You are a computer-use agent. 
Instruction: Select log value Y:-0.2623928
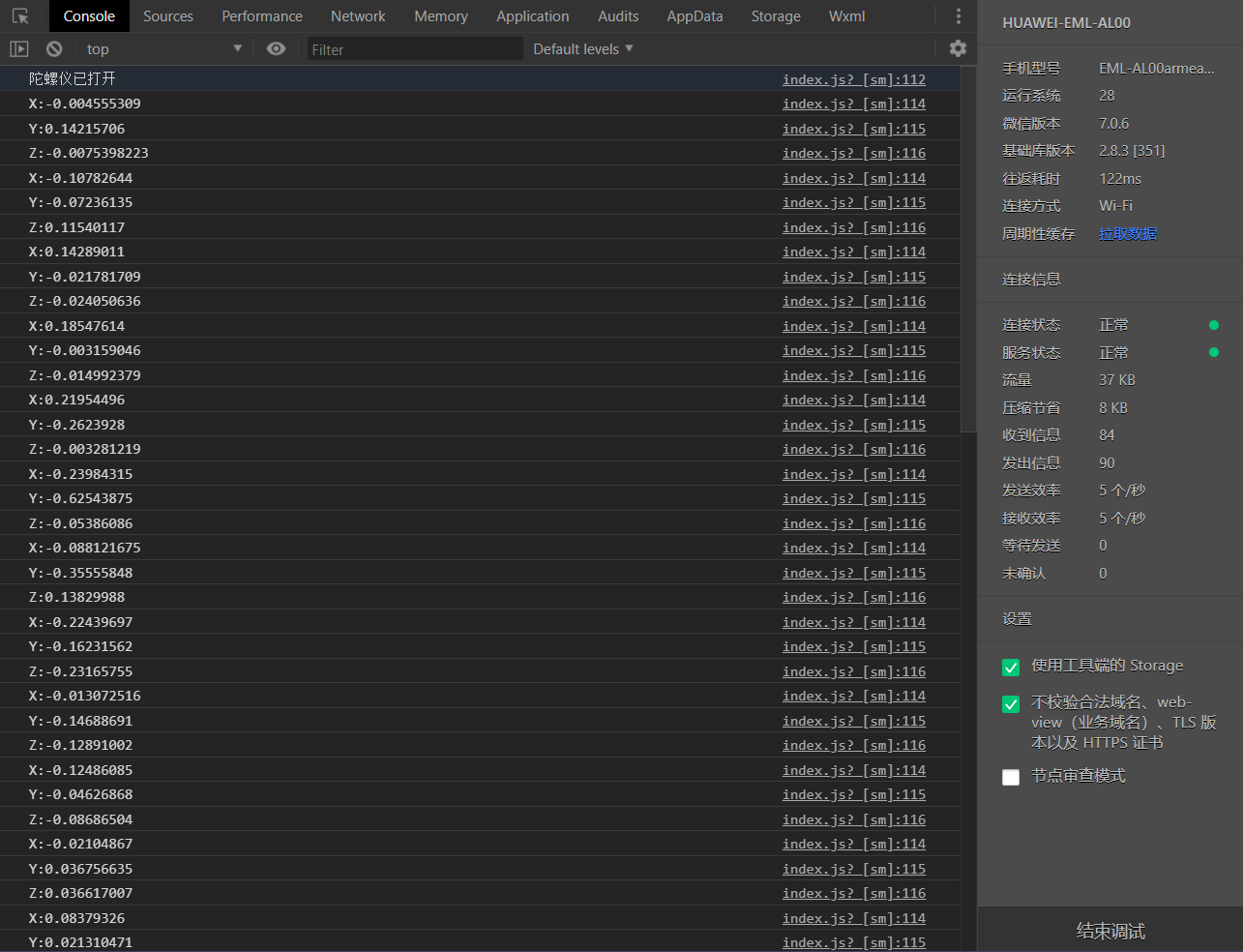tap(76, 425)
